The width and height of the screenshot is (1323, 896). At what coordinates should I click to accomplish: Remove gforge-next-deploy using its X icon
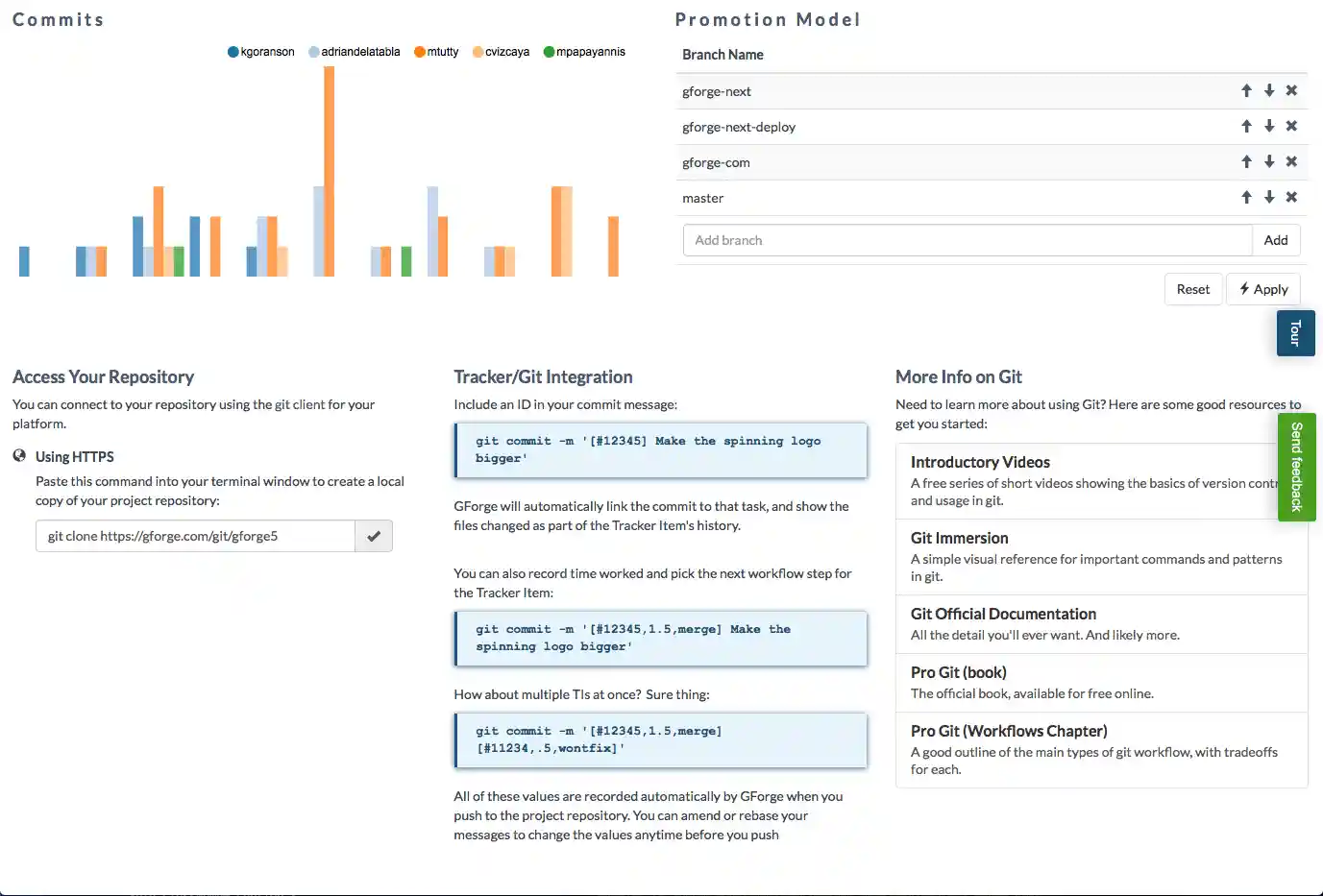click(1291, 126)
